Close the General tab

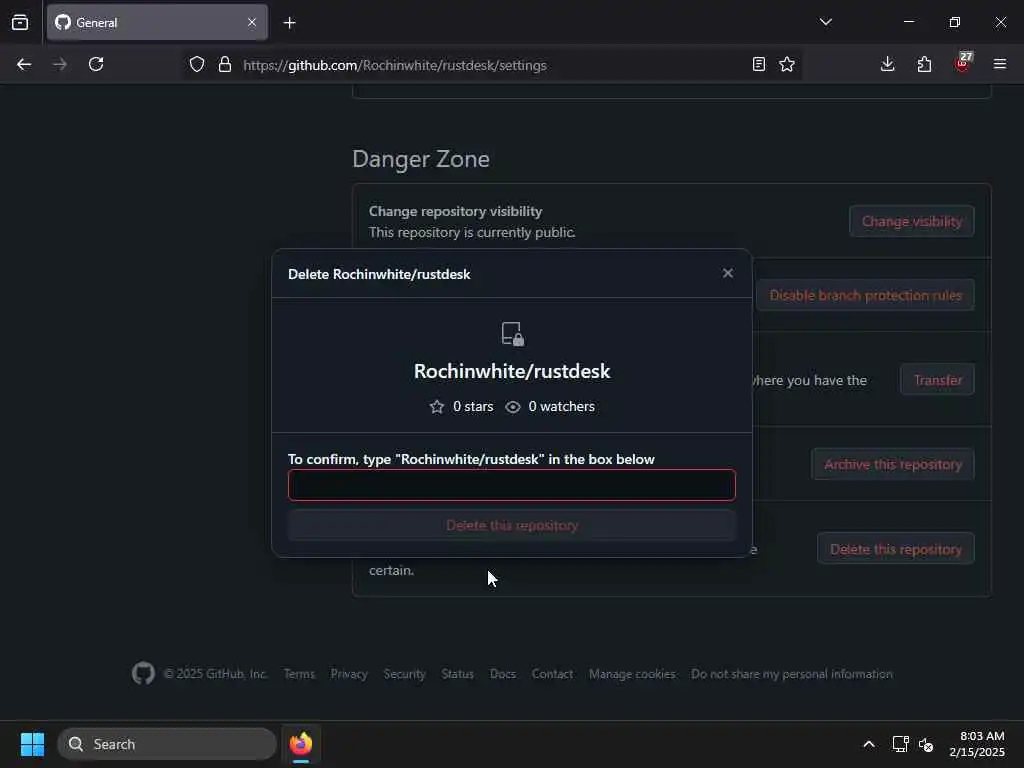click(252, 23)
